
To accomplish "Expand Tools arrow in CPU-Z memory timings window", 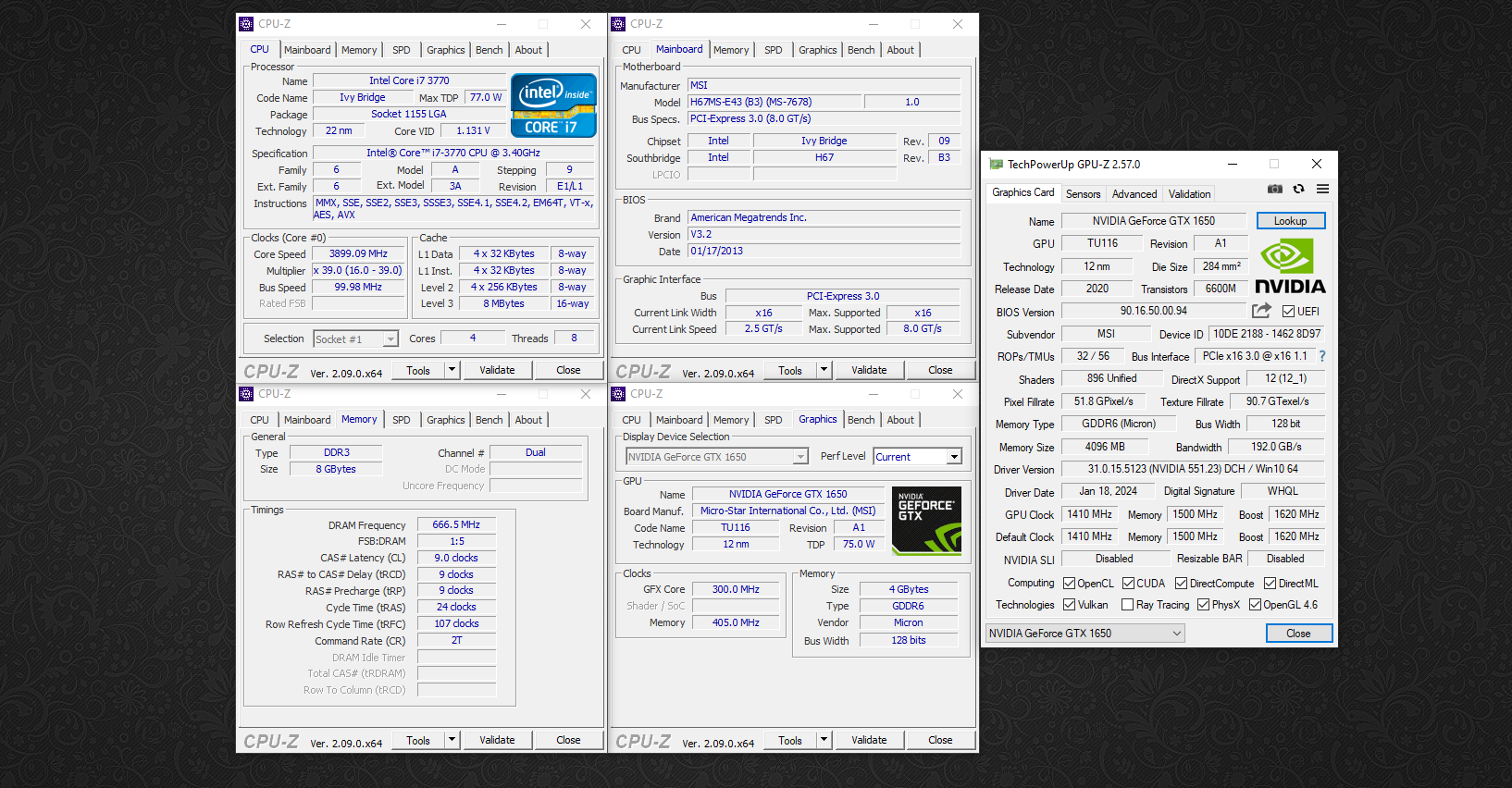I will coord(452,740).
